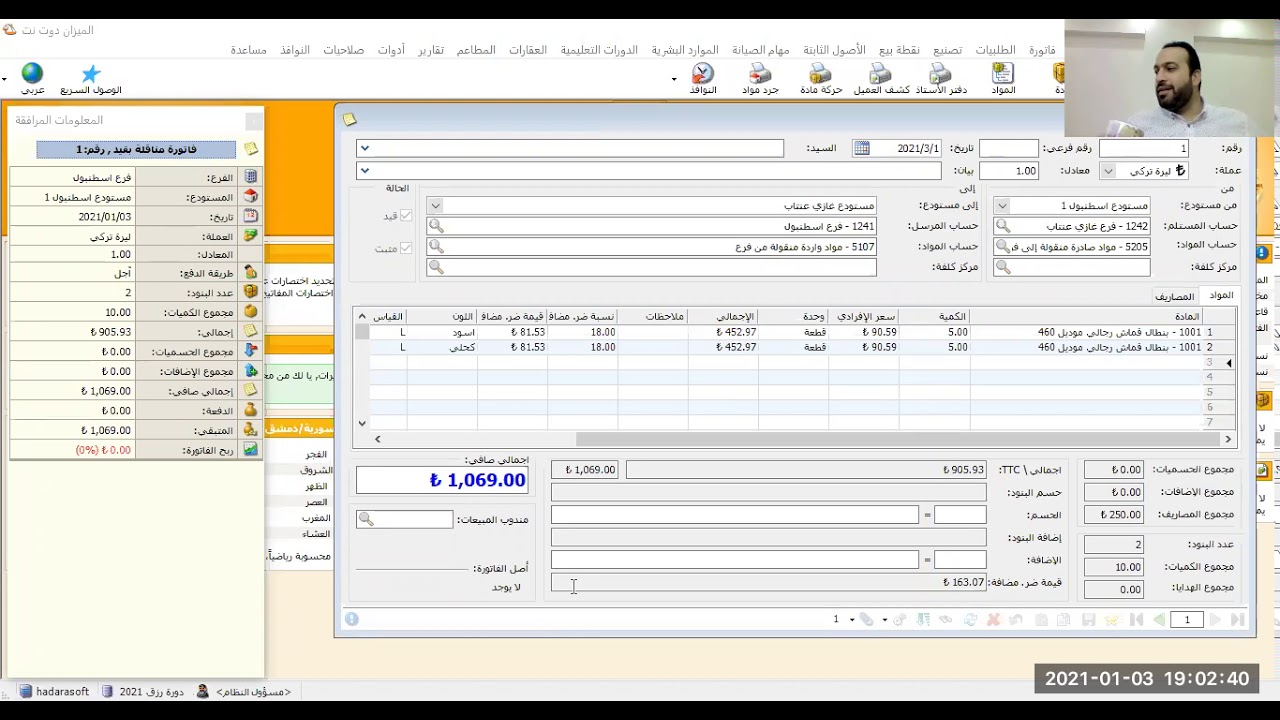The width and height of the screenshot is (1280, 720).
Task: Click hadarasoft item in status bar
Action: [x=55, y=691]
